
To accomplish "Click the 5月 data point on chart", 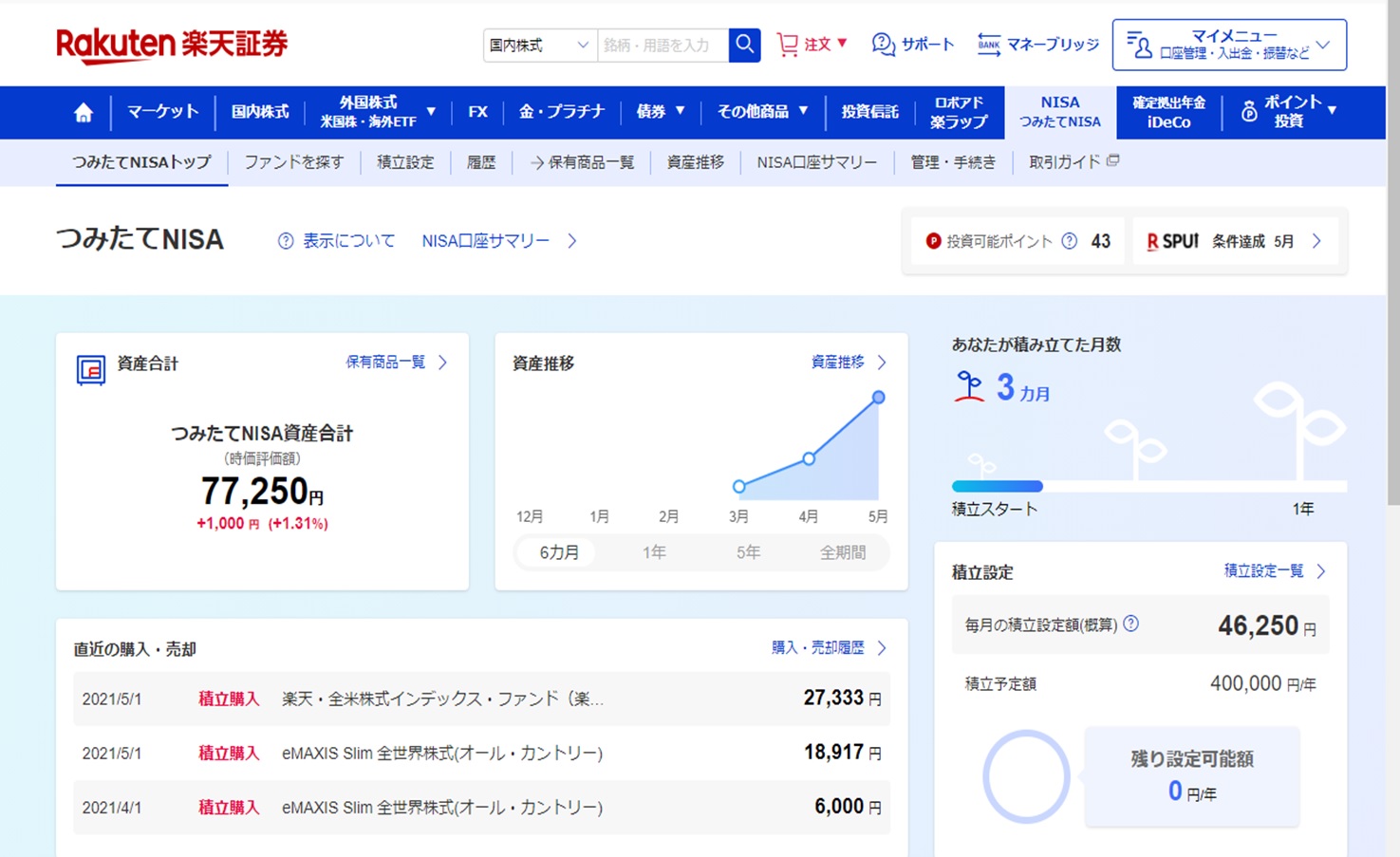I will coord(879,398).
